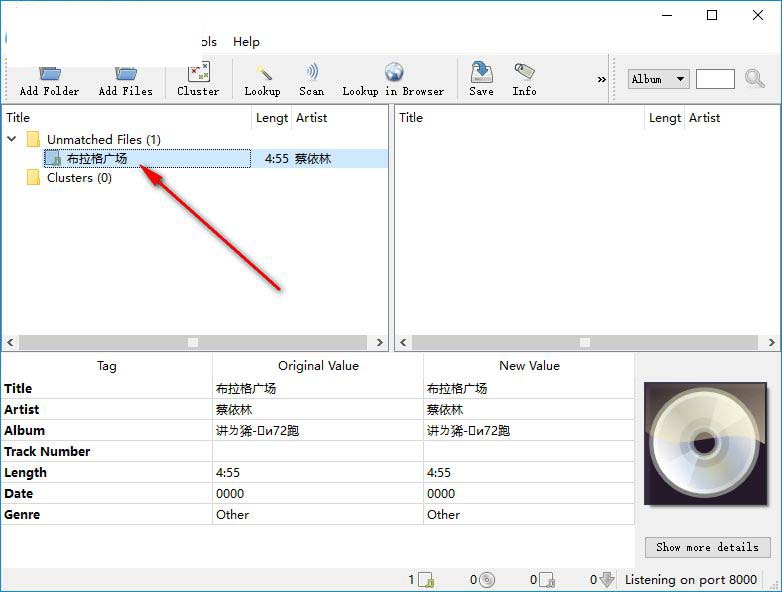Click New Value cell for Album

[529, 430]
